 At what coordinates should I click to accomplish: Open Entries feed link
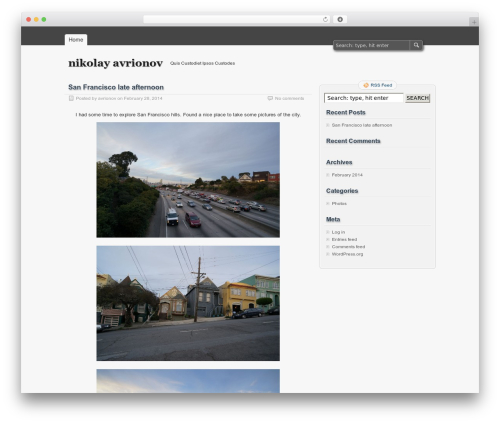point(344,239)
